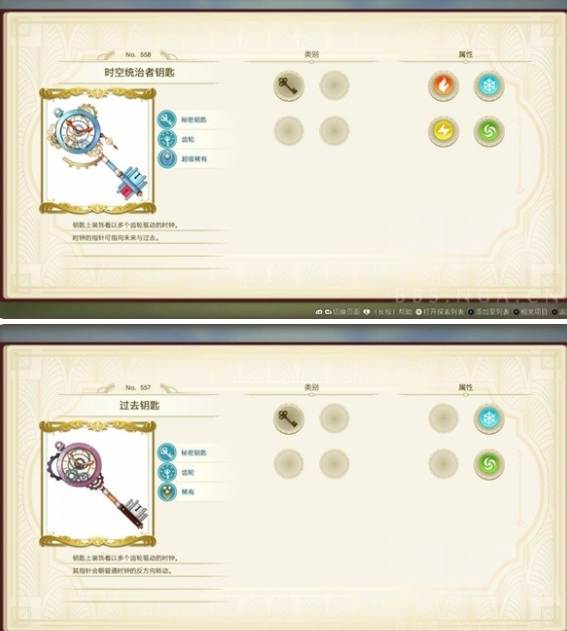Select the key category icon on the upper card
The width and height of the screenshot is (567, 631).
point(289,86)
